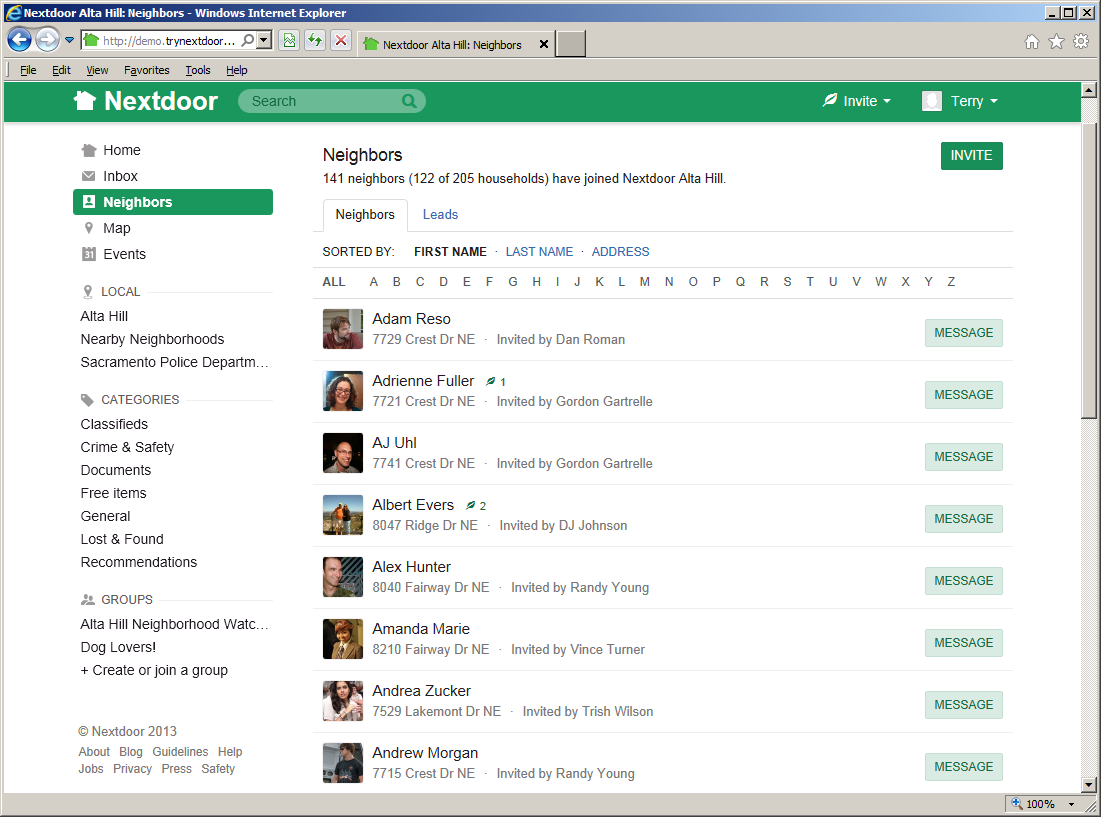Open the Help menu

[x=237, y=70]
